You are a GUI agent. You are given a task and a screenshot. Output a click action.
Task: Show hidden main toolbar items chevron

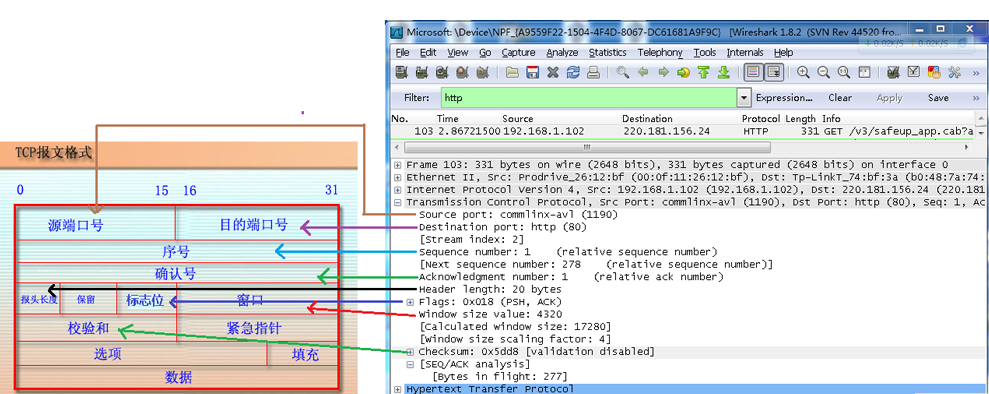(976, 72)
